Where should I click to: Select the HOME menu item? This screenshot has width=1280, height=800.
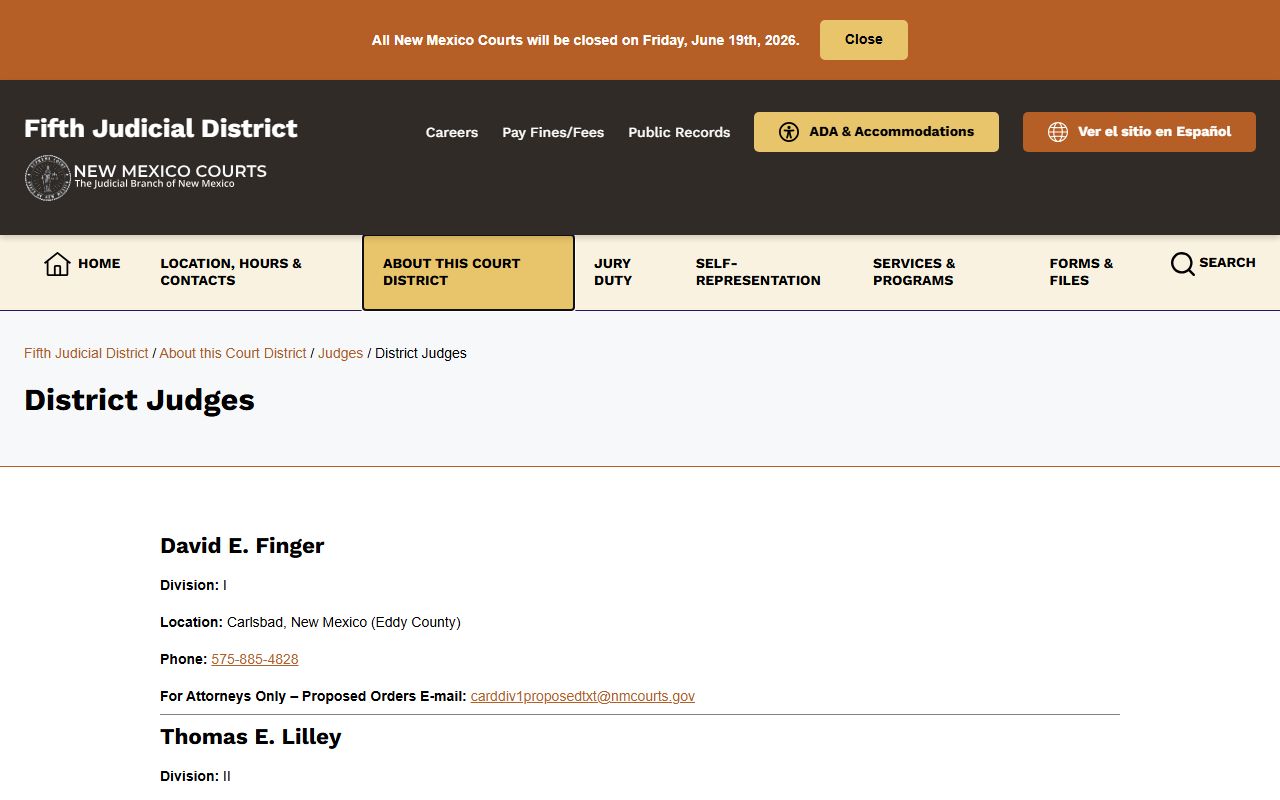(x=99, y=264)
